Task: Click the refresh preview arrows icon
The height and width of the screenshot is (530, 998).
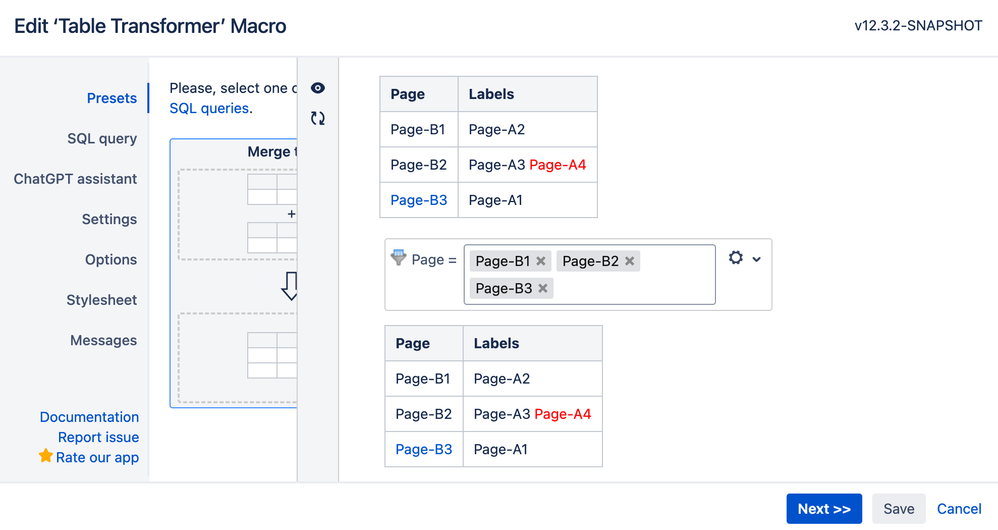Action: 318,118
